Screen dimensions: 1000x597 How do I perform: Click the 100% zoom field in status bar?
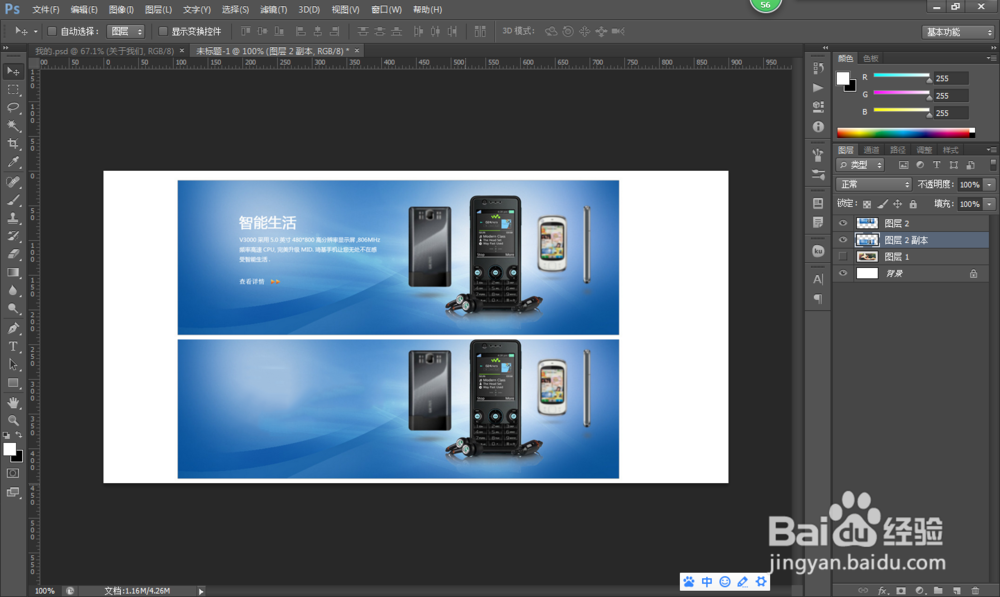pos(45,591)
